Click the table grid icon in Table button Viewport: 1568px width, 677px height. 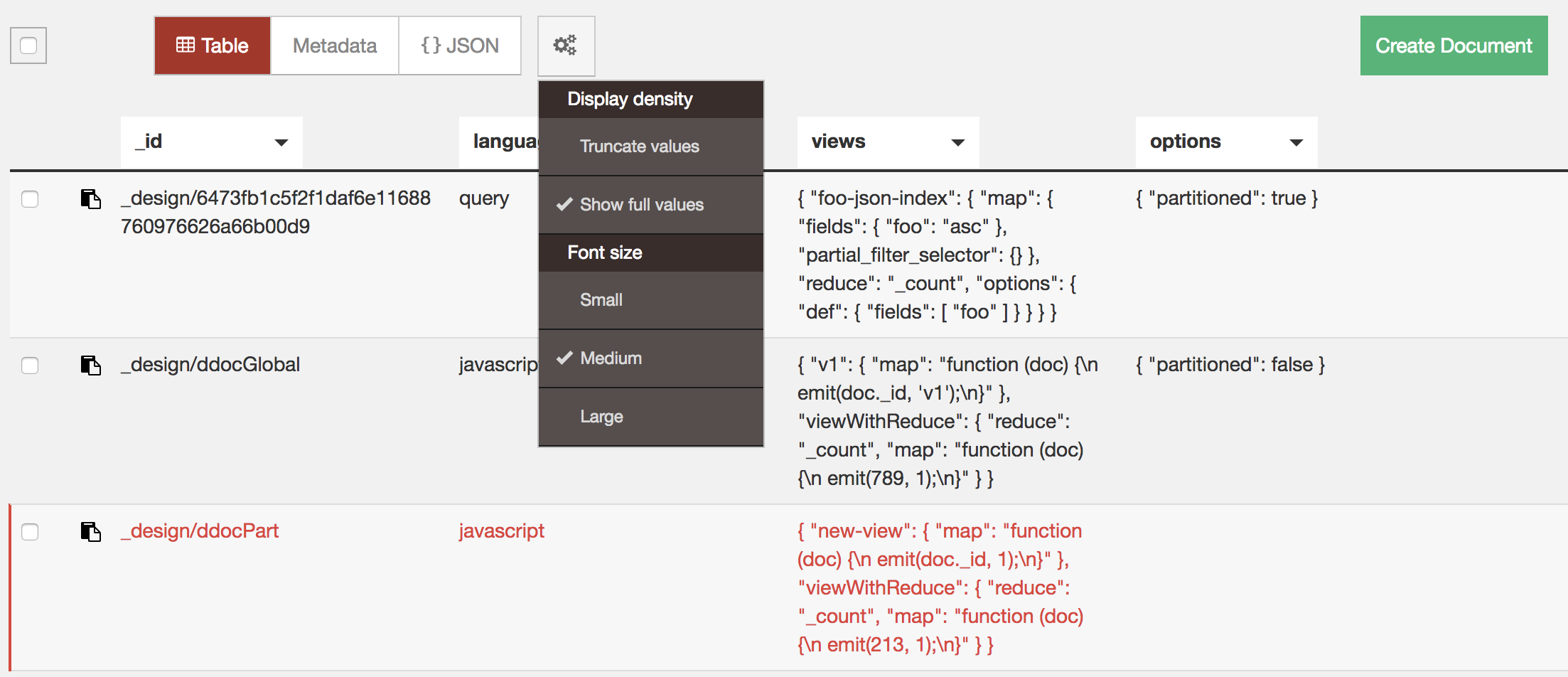[x=185, y=46]
